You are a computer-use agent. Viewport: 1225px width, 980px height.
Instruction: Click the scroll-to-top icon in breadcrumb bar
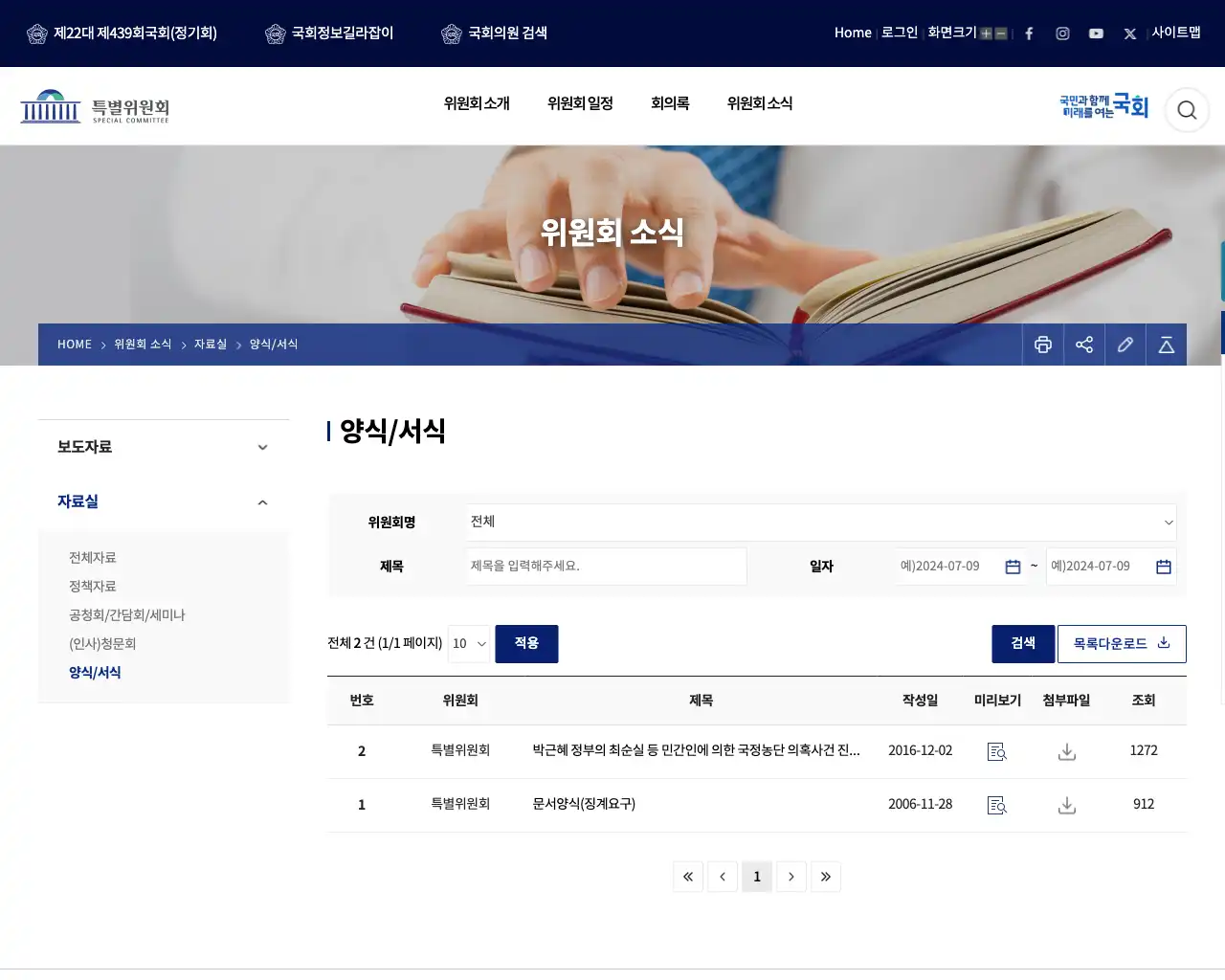(x=1167, y=345)
